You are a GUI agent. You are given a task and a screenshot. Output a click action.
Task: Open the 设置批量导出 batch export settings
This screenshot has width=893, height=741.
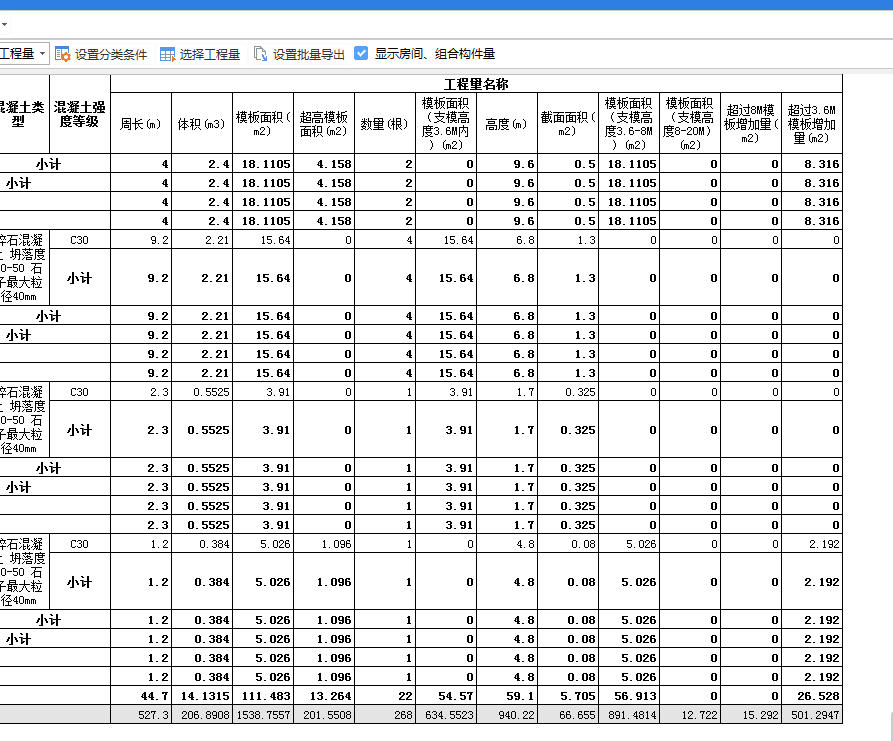pyautogui.click(x=299, y=54)
